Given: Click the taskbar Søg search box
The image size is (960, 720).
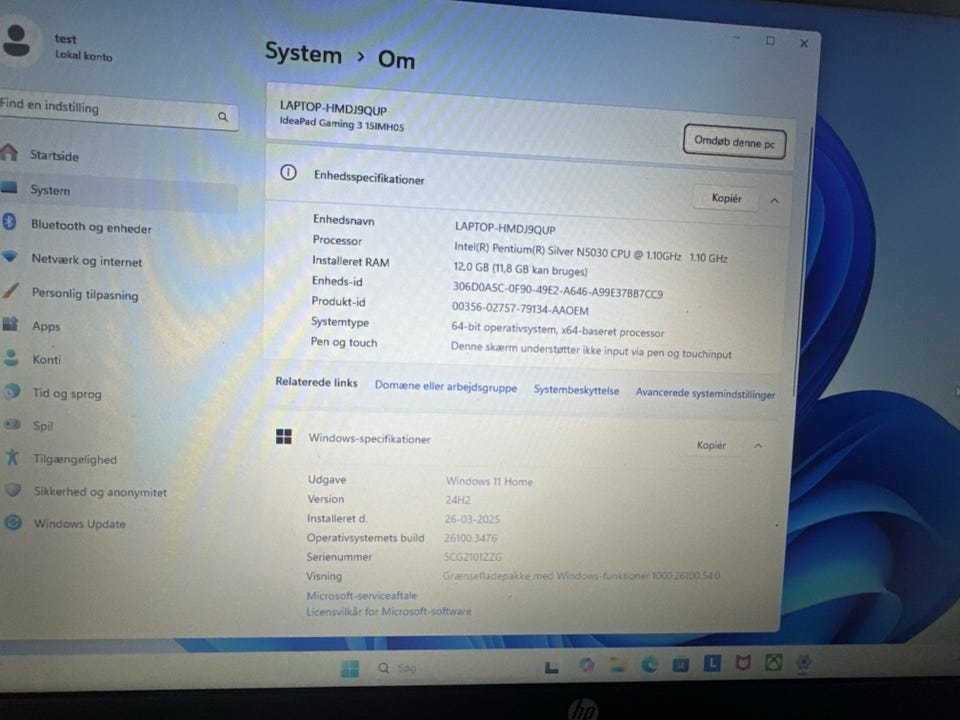Looking at the screenshot, I should coord(398,667).
